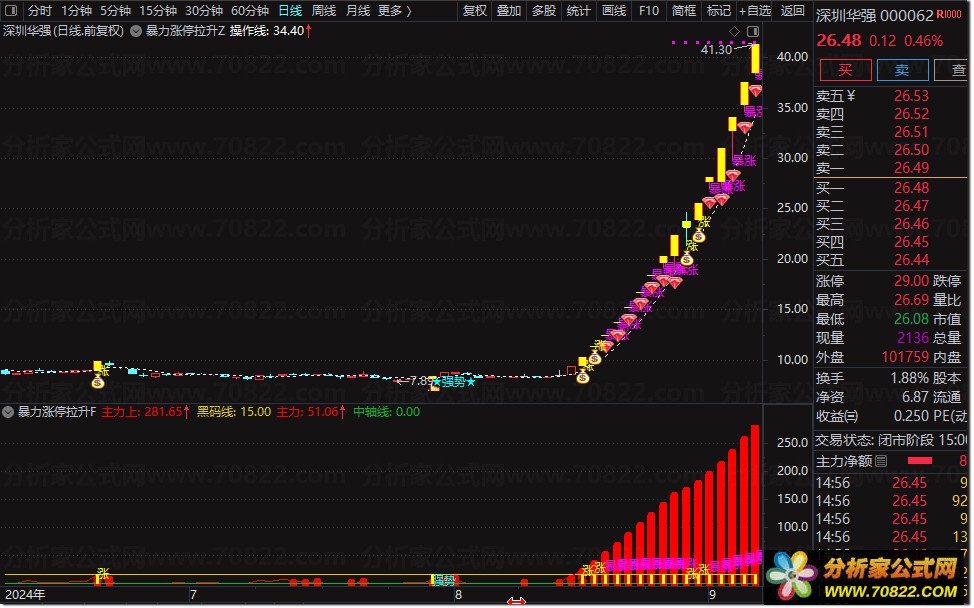This screenshot has height=608, width=974.
Task: Switch to 1分钟 chart period
Action: 76,11
